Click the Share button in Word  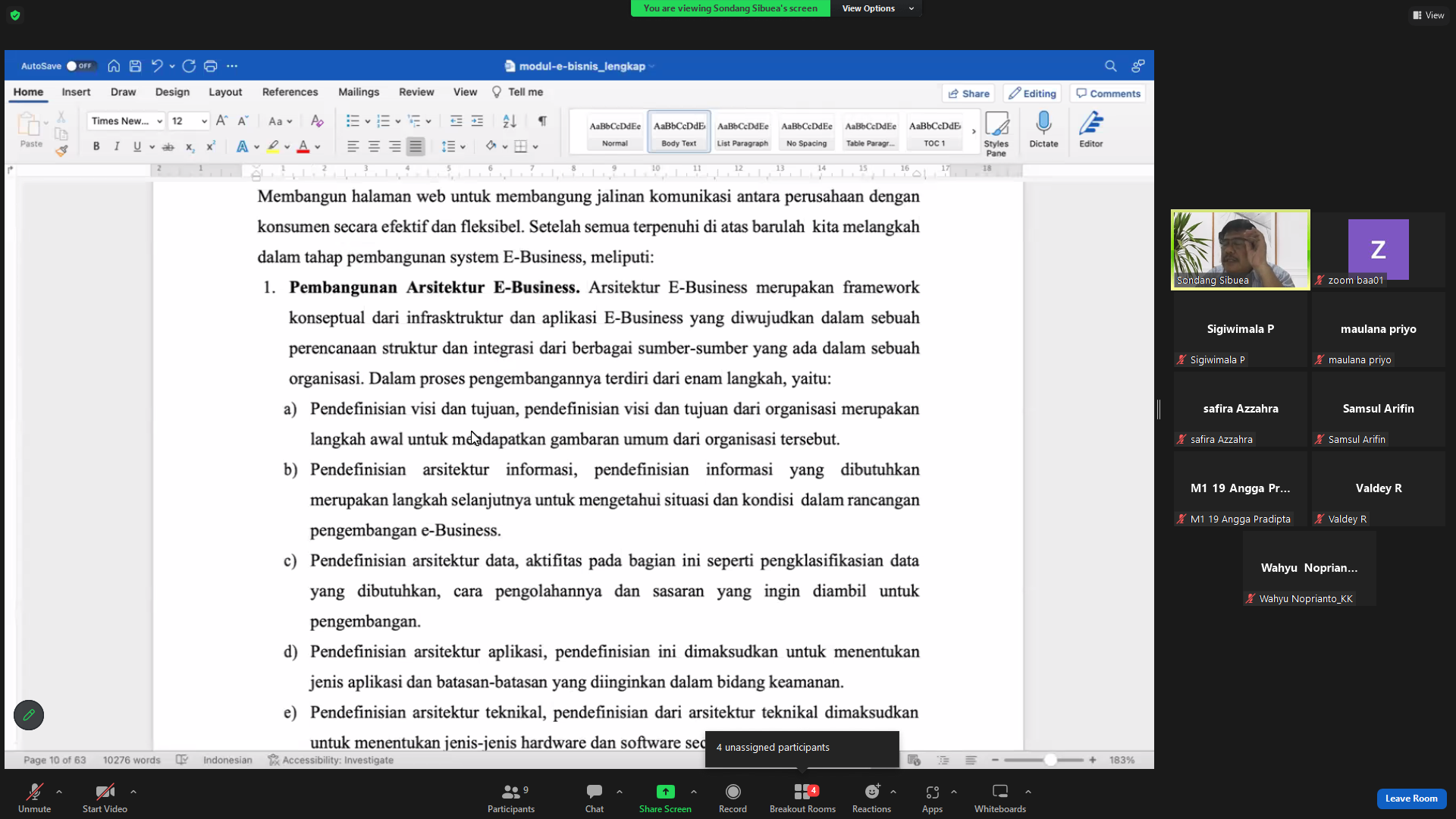coord(969,93)
